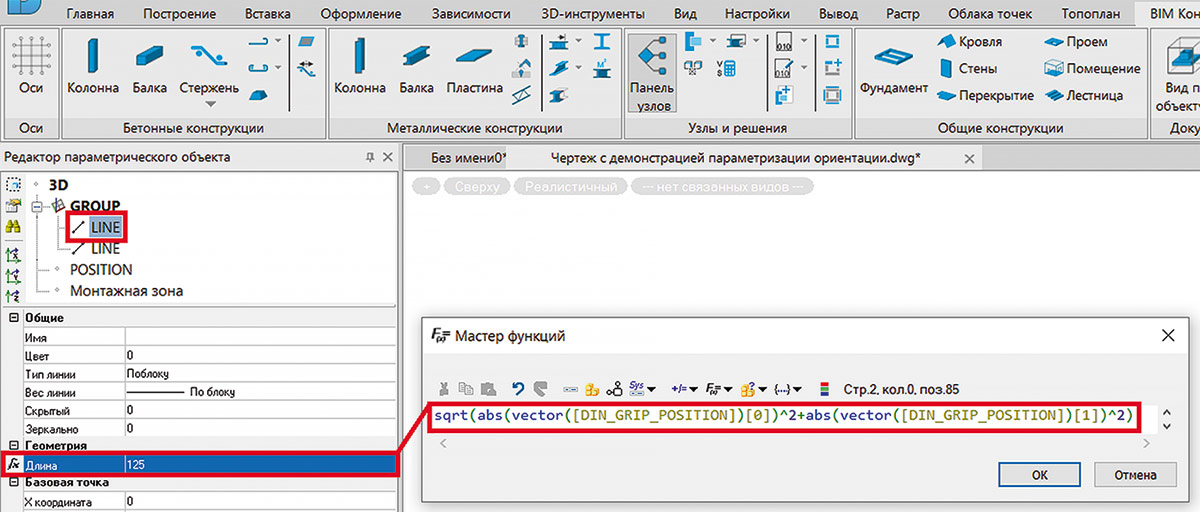Screen dimensions: 1200x512
Task: Click the Имя property value field
Action: point(261,337)
